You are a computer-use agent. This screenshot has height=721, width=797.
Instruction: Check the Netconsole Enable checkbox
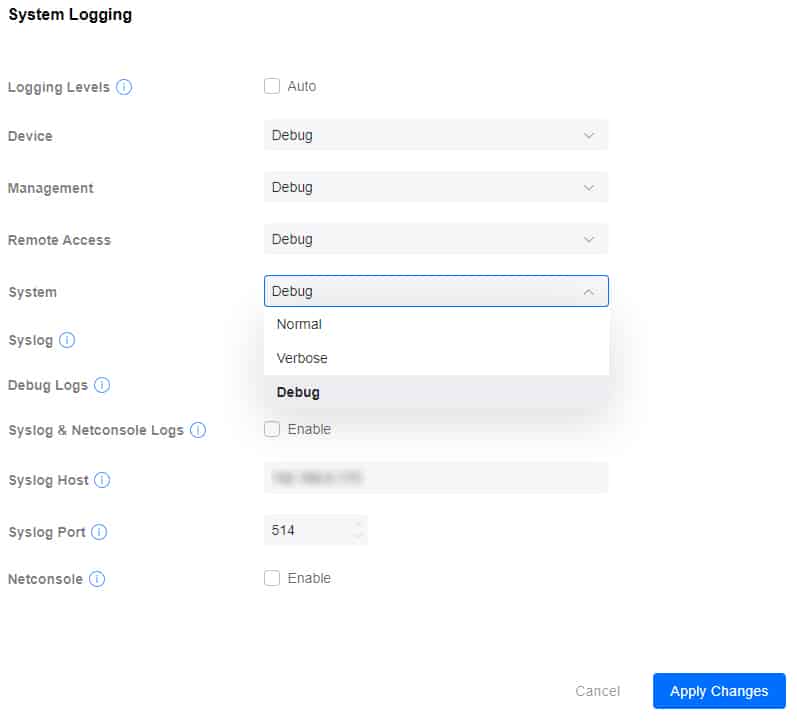coord(272,578)
